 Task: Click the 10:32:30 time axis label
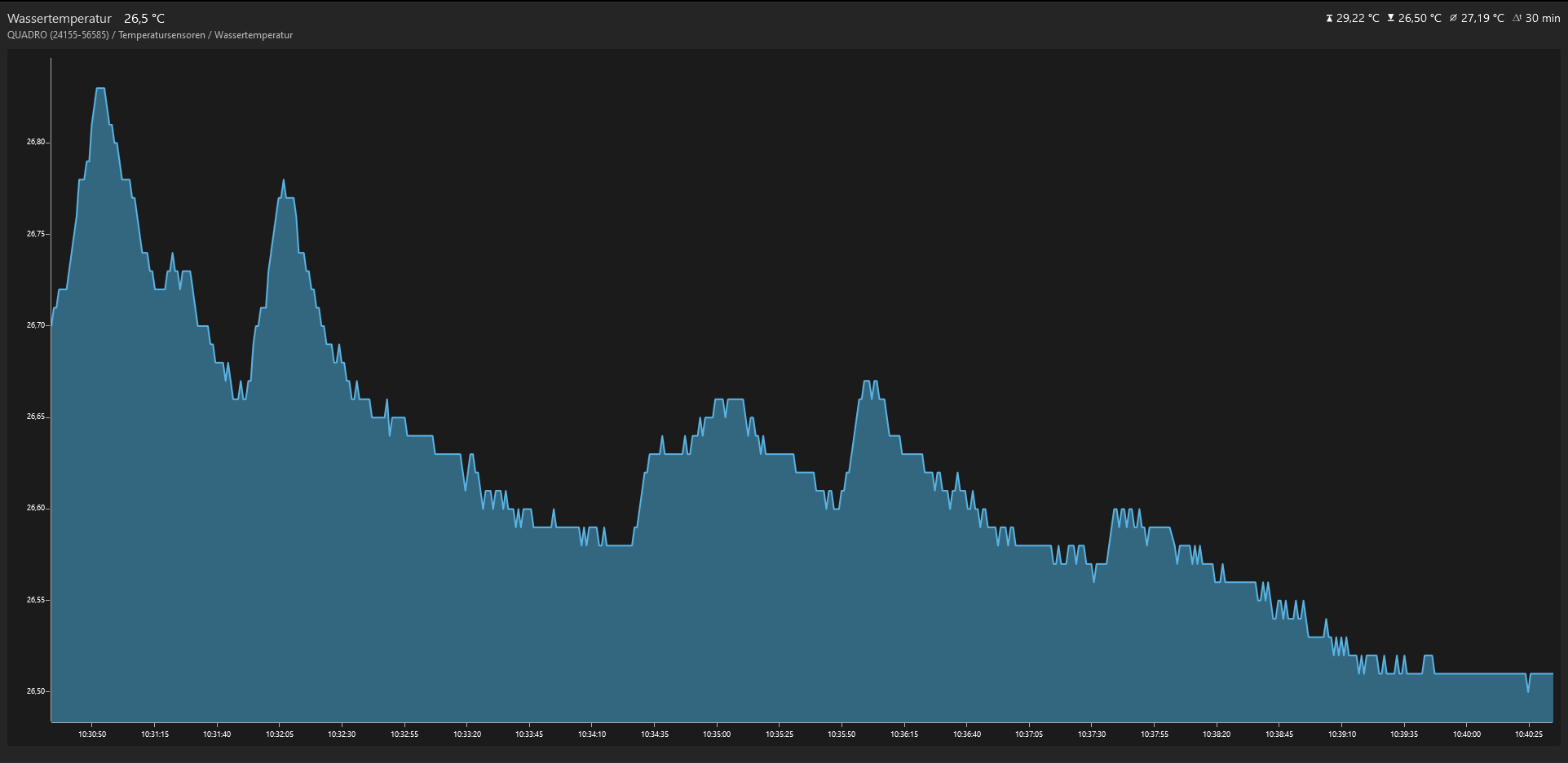tap(342, 734)
